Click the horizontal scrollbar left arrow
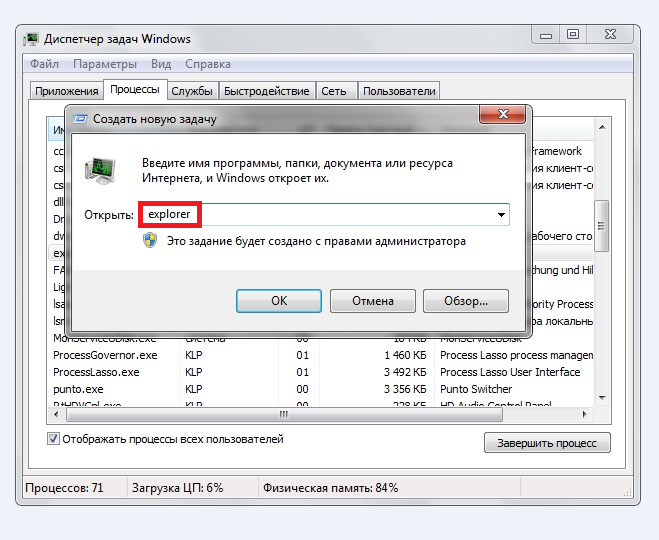The image size is (659, 540). tap(56, 415)
